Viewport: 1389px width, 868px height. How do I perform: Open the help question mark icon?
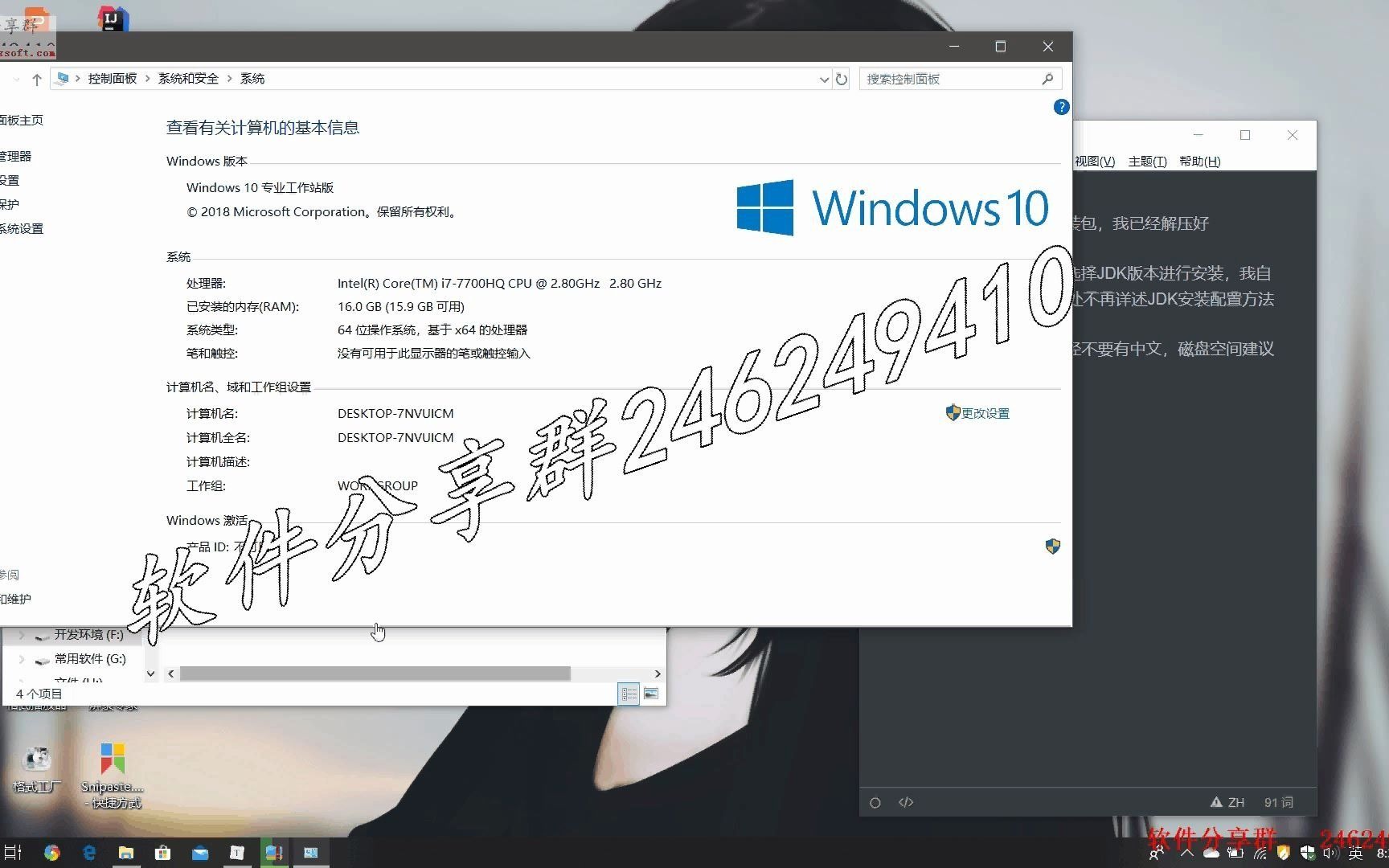tap(1061, 107)
